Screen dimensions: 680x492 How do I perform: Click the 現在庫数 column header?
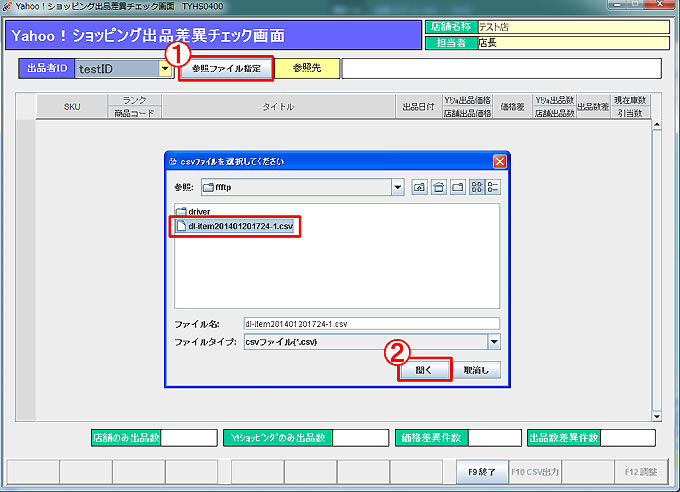[630, 100]
